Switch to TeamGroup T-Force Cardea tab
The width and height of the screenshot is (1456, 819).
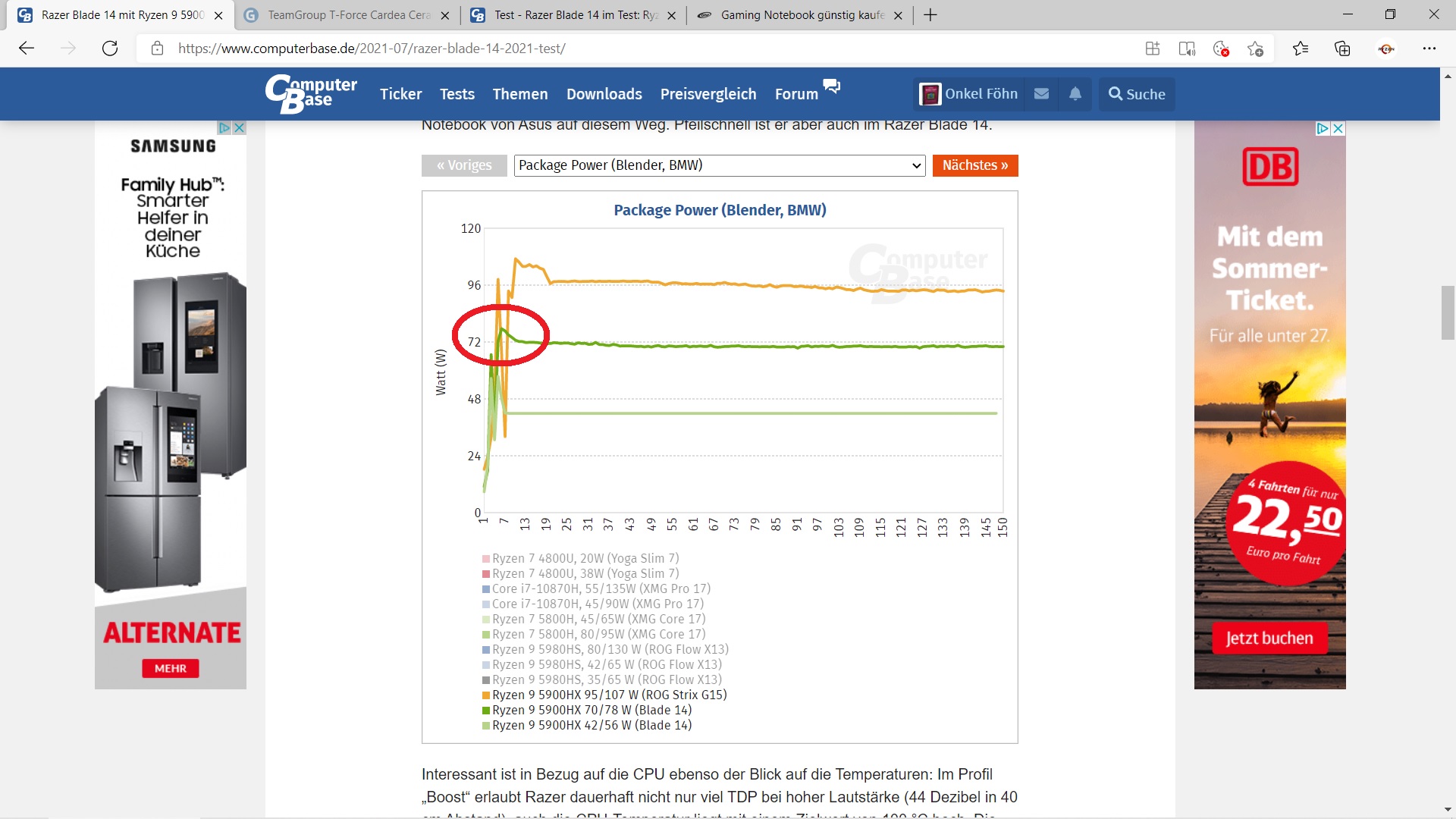point(349,15)
